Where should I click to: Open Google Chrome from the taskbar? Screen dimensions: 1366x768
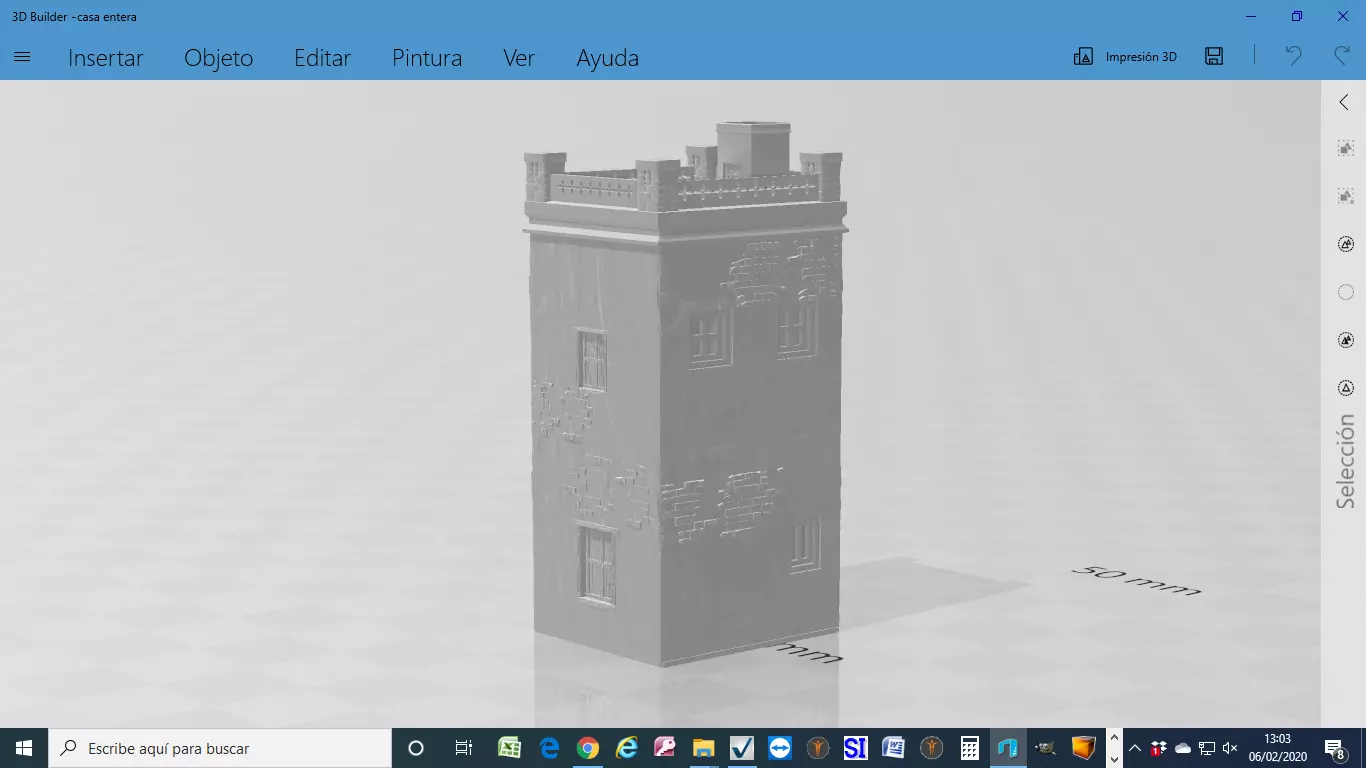coord(587,748)
